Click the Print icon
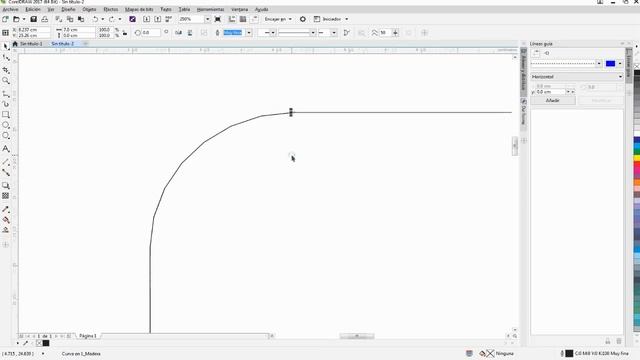This screenshot has height=360, width=640. (x=44, y=19)
